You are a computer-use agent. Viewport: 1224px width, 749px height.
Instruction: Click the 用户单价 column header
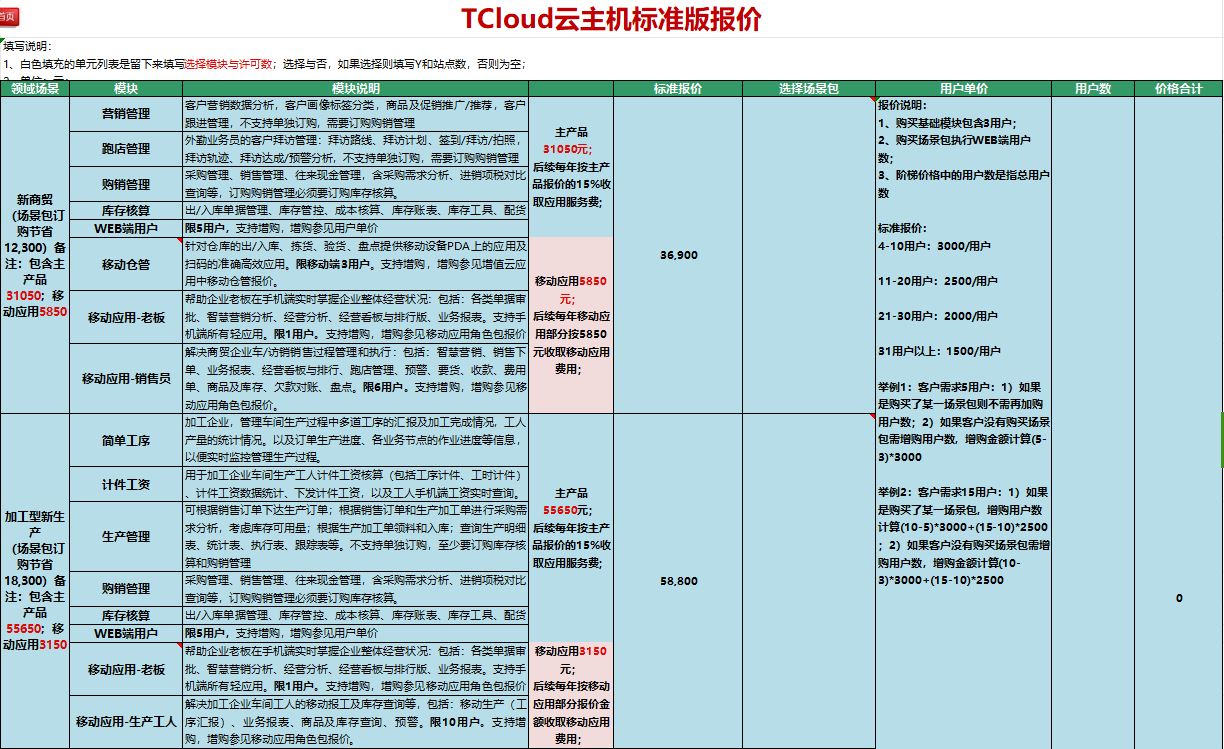click(963, 89)
